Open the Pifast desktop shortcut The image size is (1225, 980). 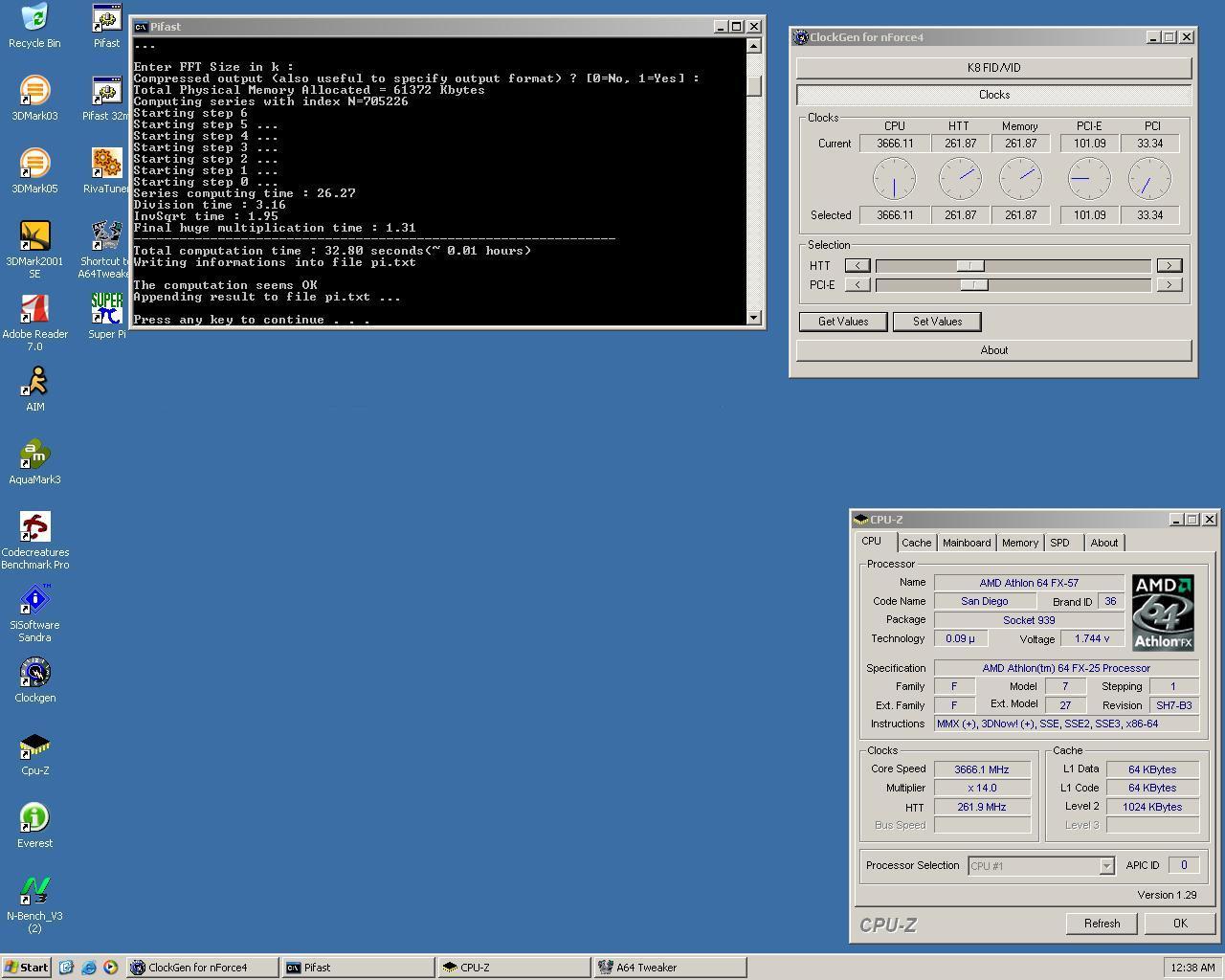tap(106, 26)
